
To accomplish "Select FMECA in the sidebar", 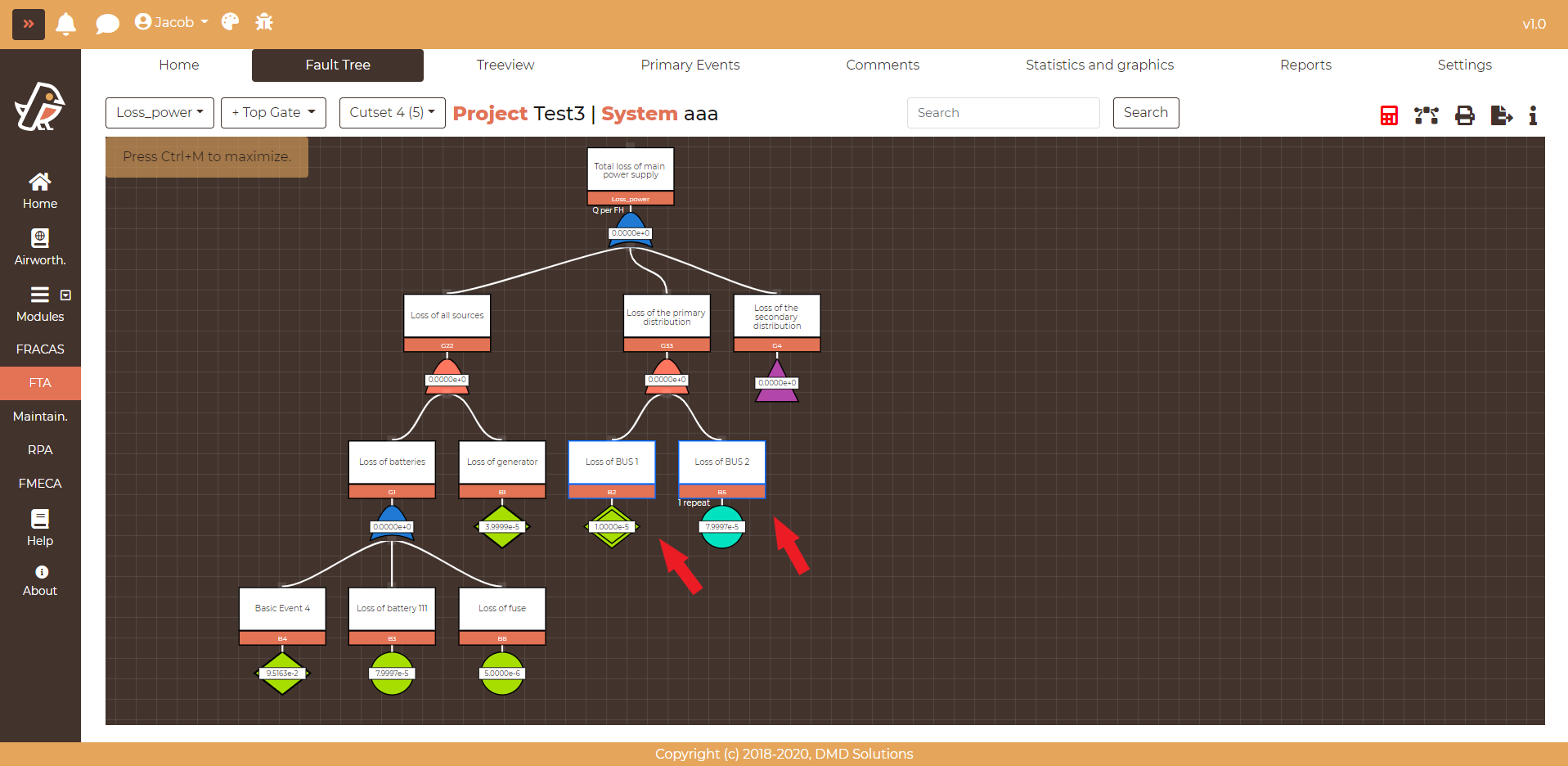I will (40, 484).
